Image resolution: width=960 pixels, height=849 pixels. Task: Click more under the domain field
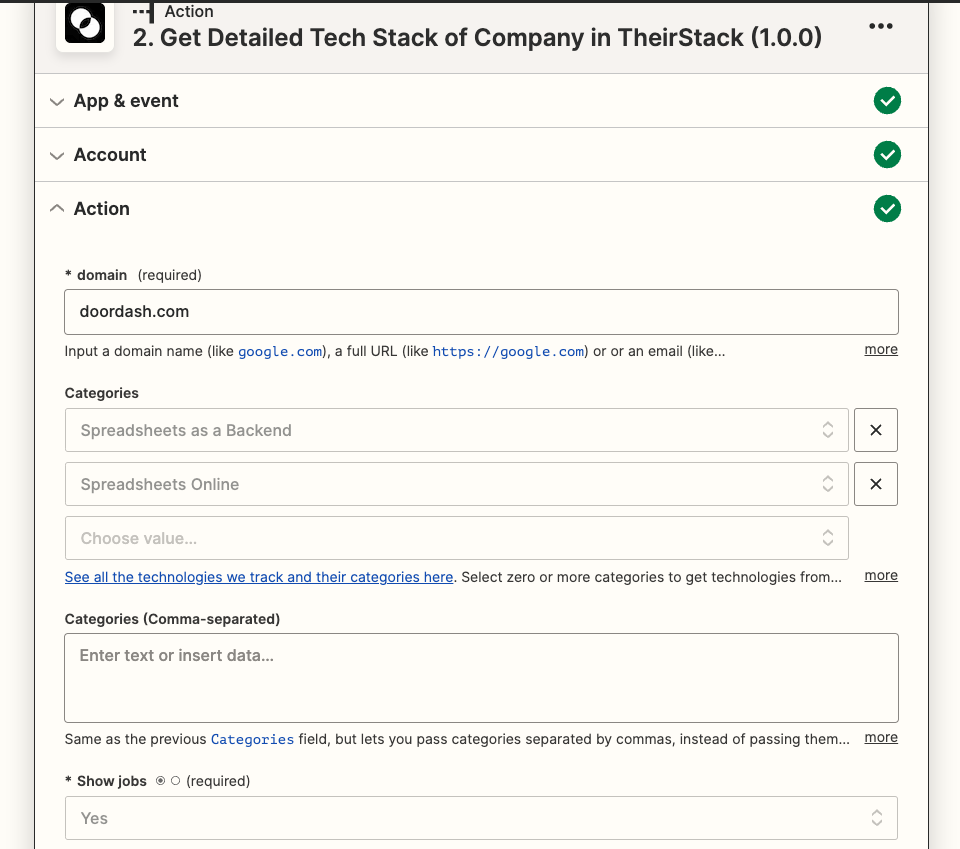coord(880,350)
